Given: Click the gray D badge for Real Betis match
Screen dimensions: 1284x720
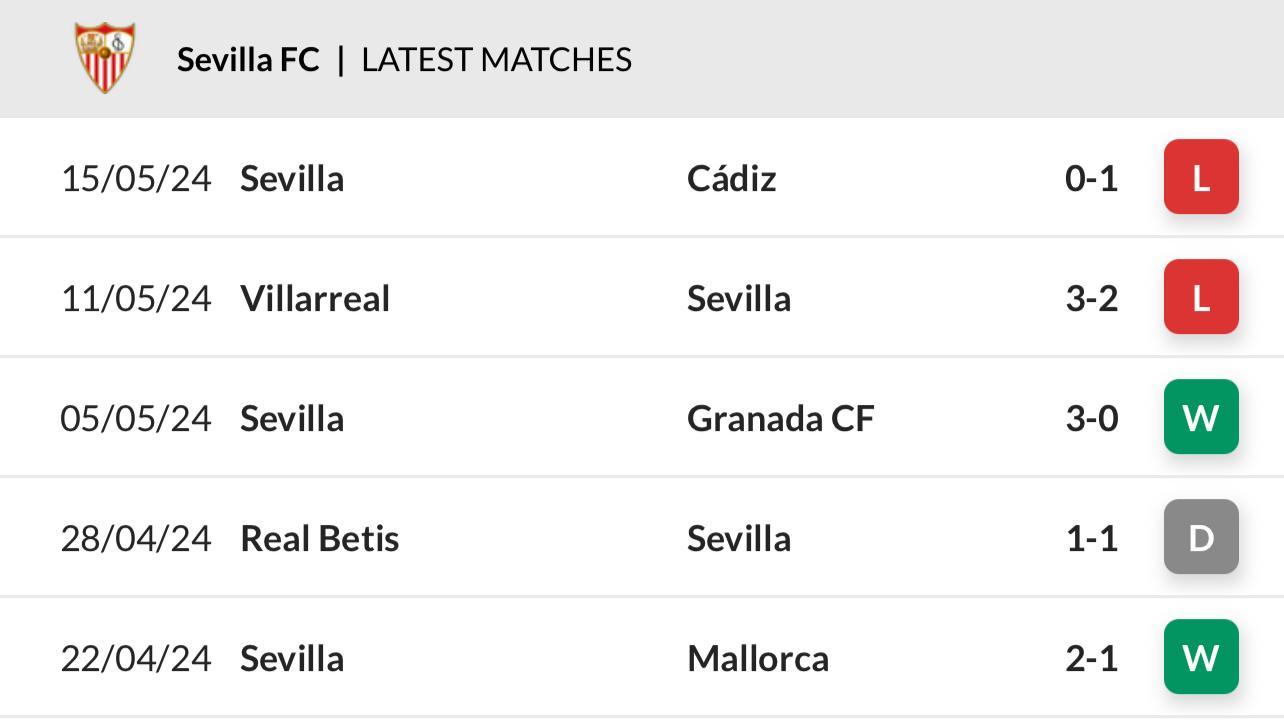Looking at the screenshot, I should tap(1201, 537).
